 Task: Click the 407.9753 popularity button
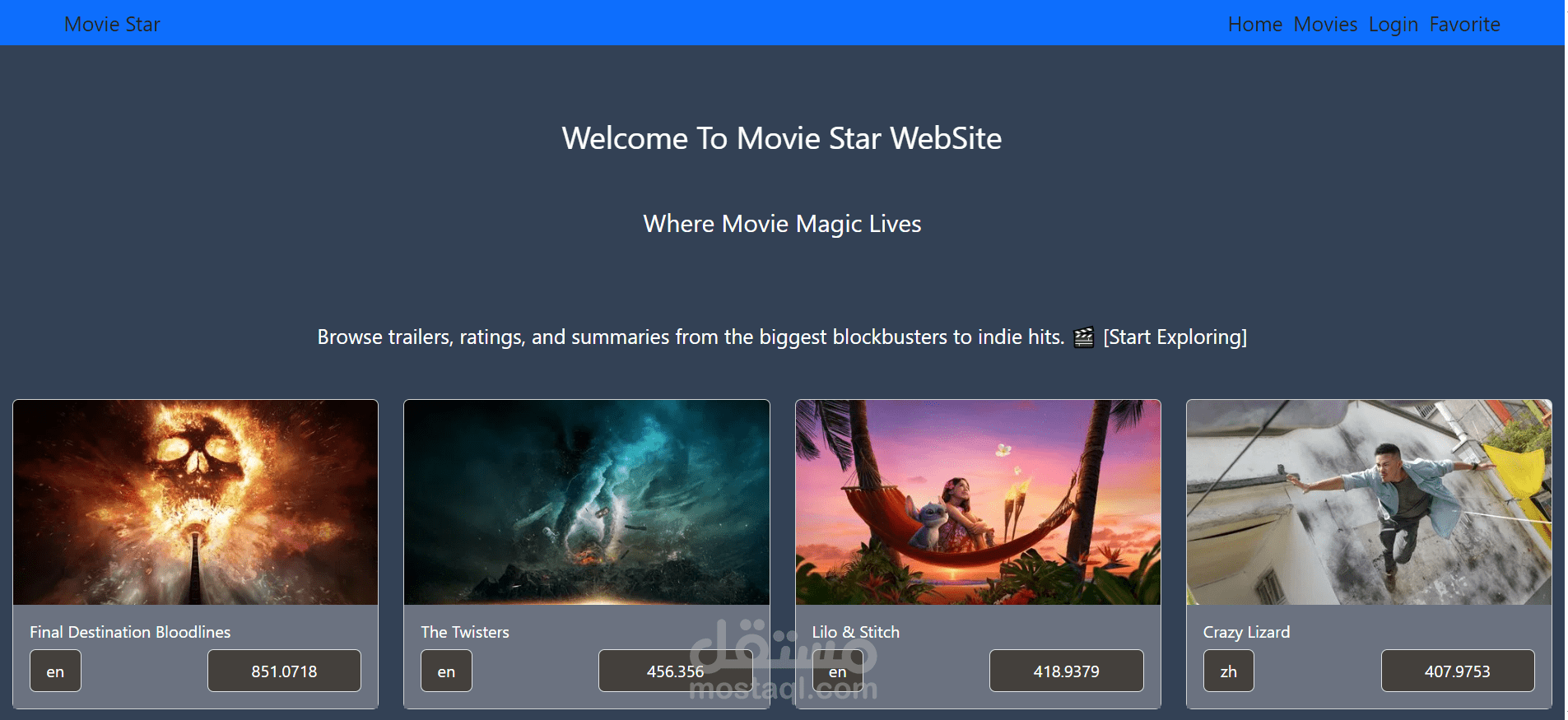[1458, 671]
